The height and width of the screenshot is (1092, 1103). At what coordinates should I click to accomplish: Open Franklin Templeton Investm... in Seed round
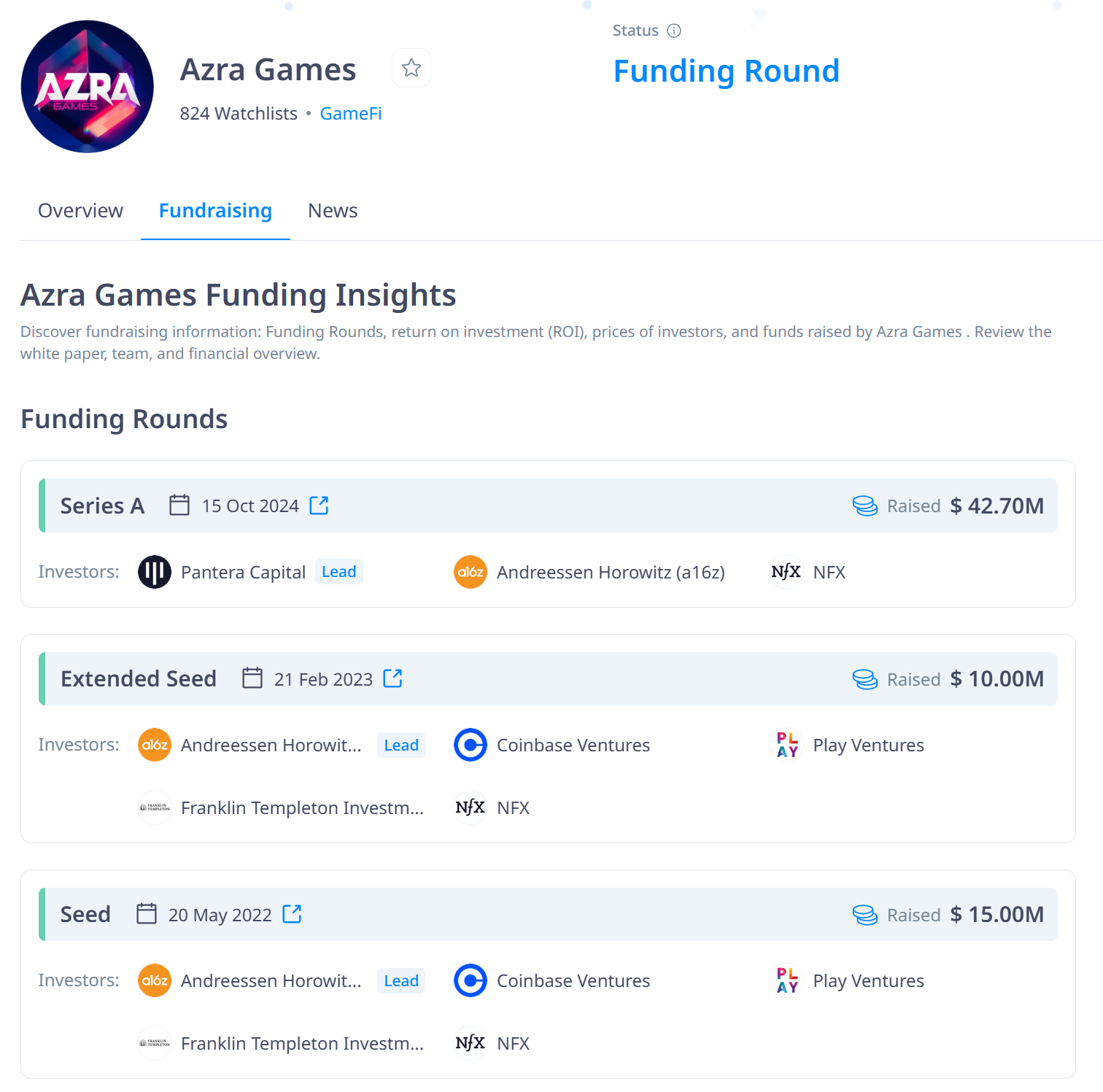302,1044
